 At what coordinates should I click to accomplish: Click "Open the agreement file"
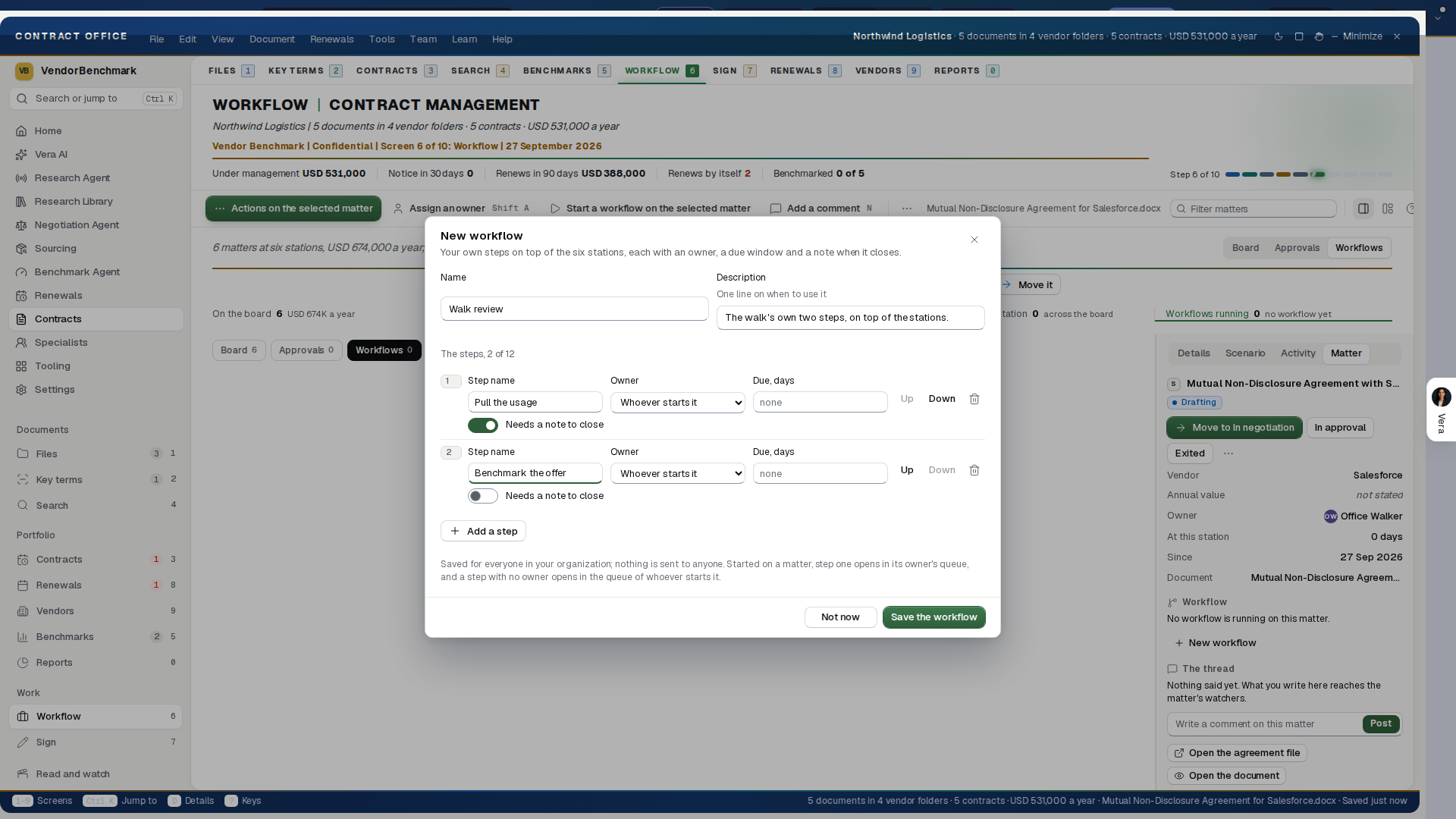click(x=1237, y=753)
